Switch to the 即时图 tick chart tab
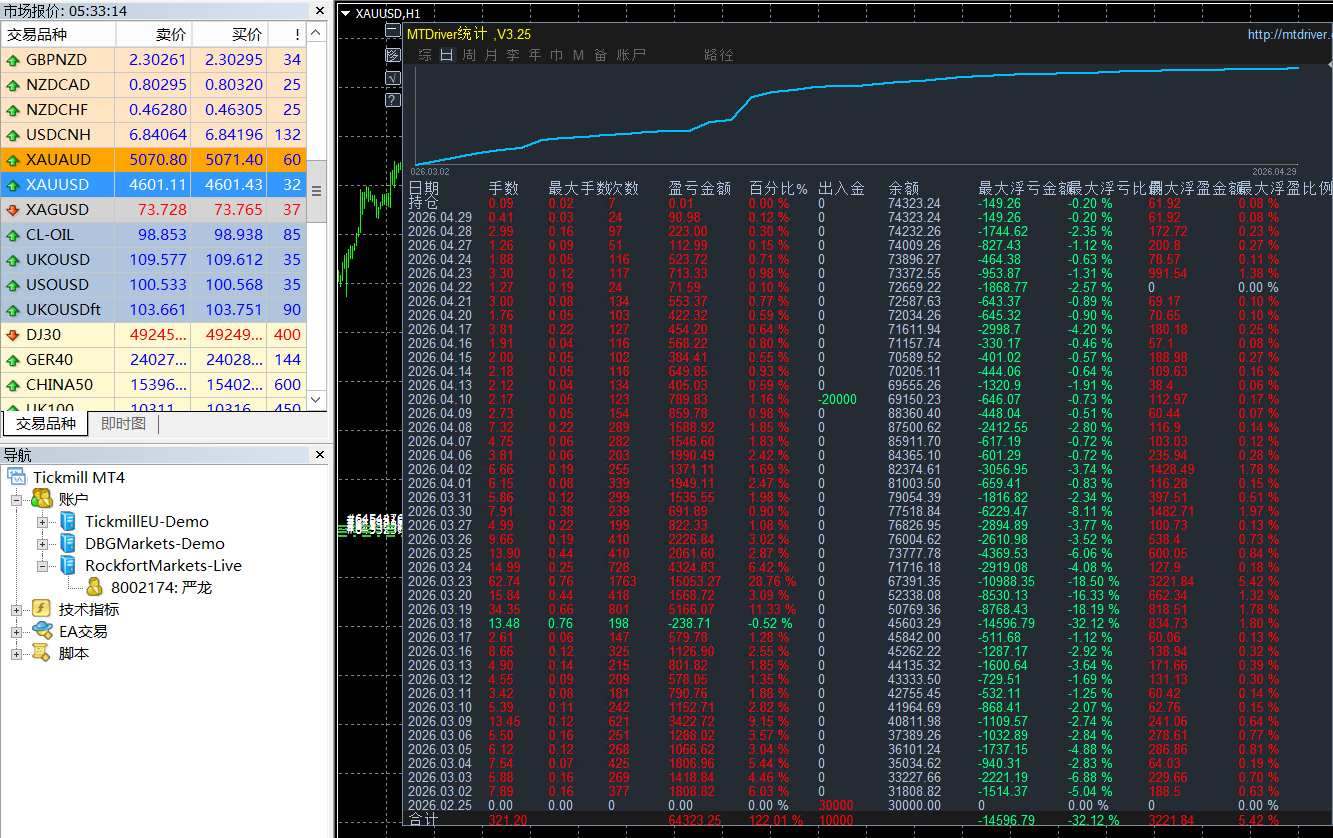The height and width of the screenshot is (838, 1333). click(123, 423)
